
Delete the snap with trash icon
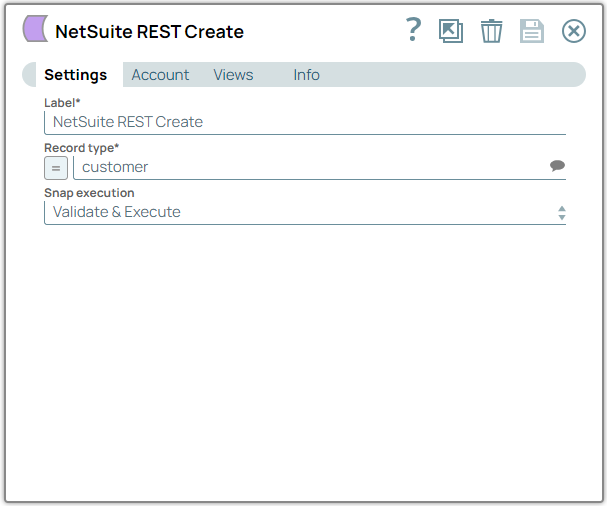tap(492, 31)
